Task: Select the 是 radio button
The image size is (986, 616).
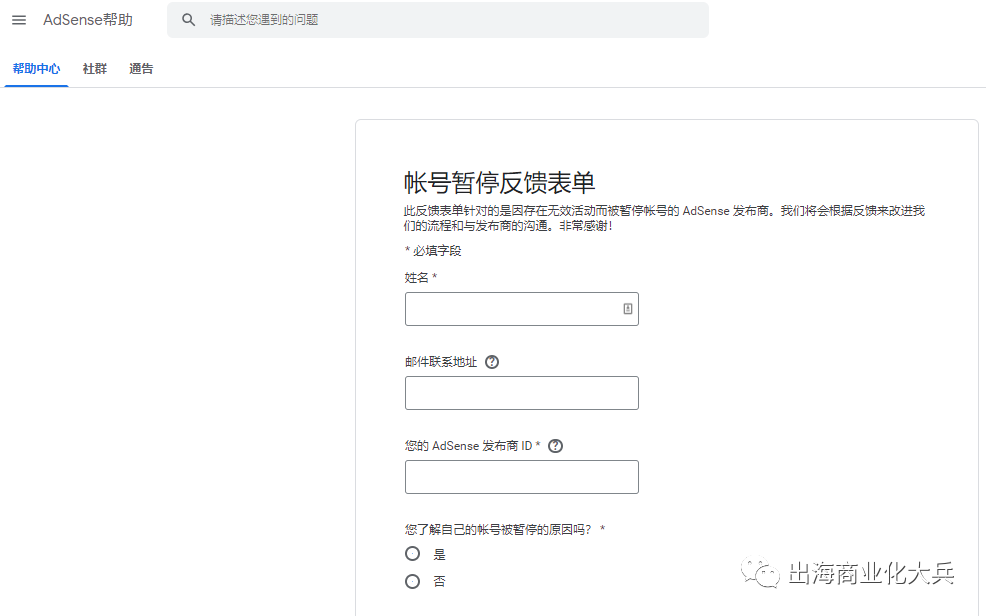Action: pyautogui.click(x=412, y=554)
